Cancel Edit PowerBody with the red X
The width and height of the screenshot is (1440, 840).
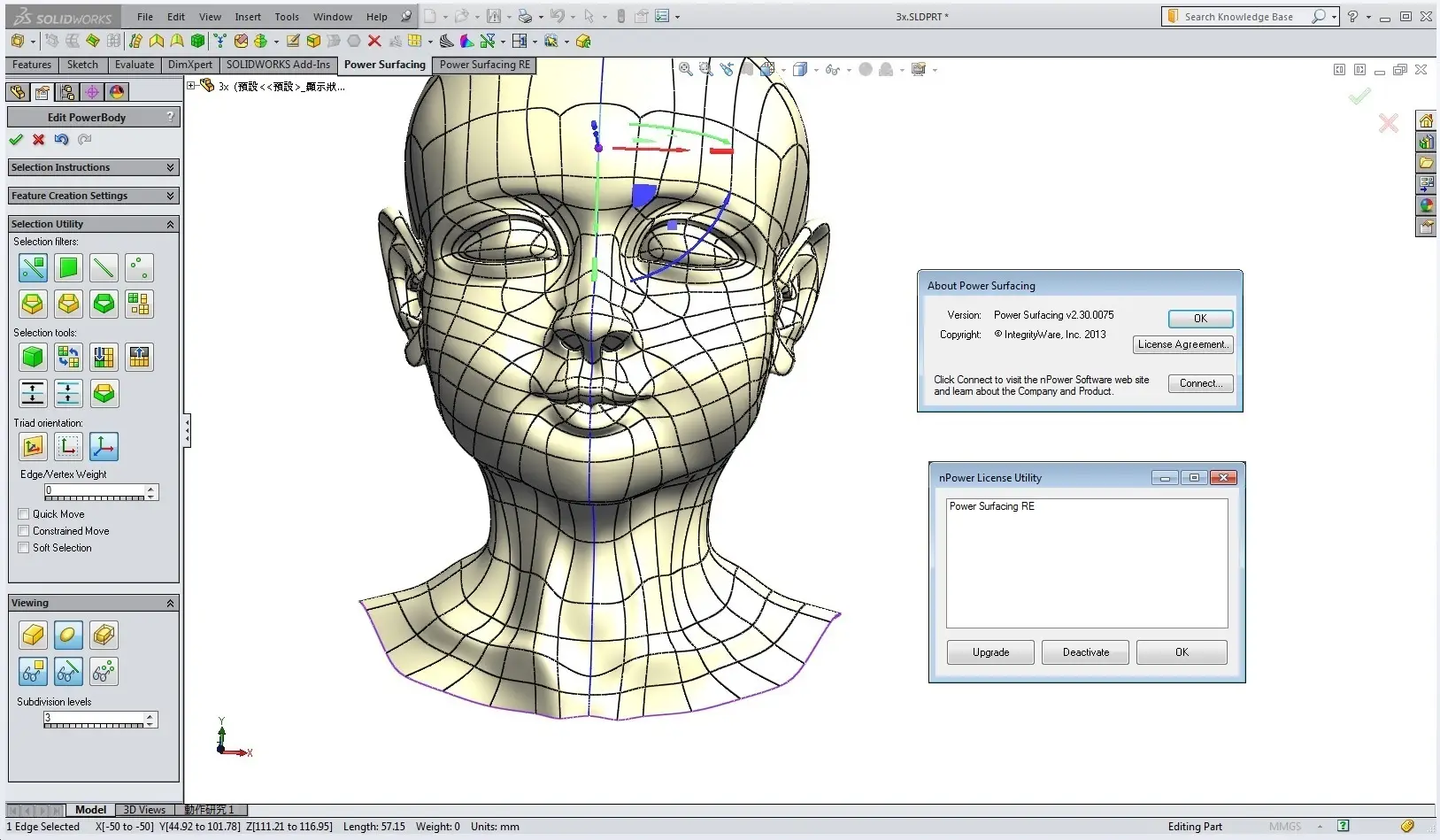[x=38, y=139]
